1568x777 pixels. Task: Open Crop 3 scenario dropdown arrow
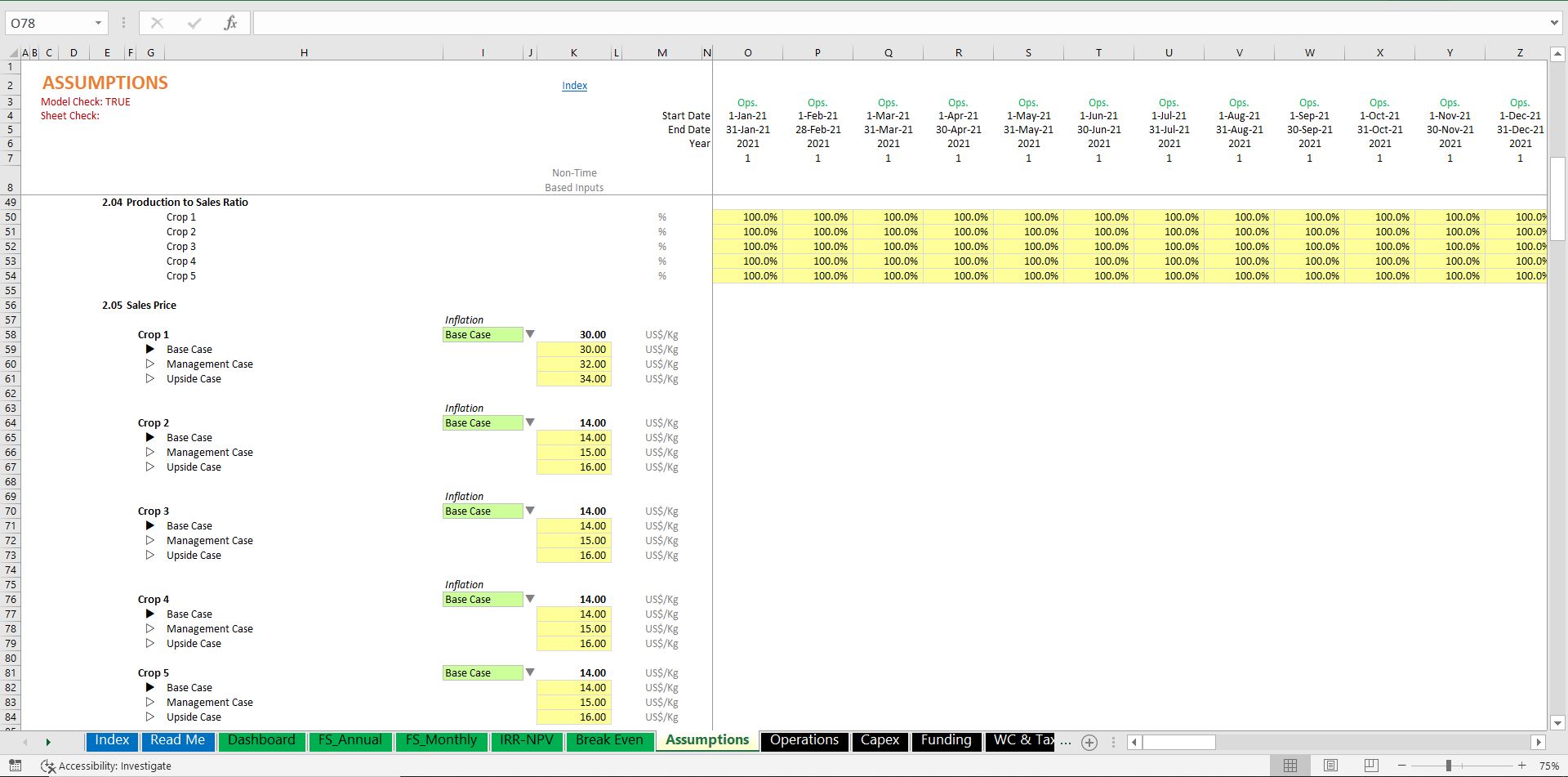coord(530,511)
